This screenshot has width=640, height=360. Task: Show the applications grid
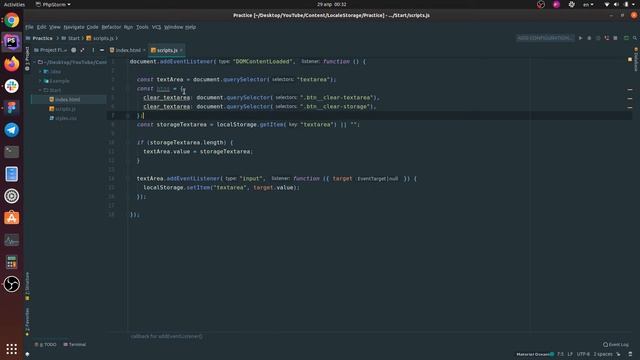pyautogui.click(x=11, y=349)
